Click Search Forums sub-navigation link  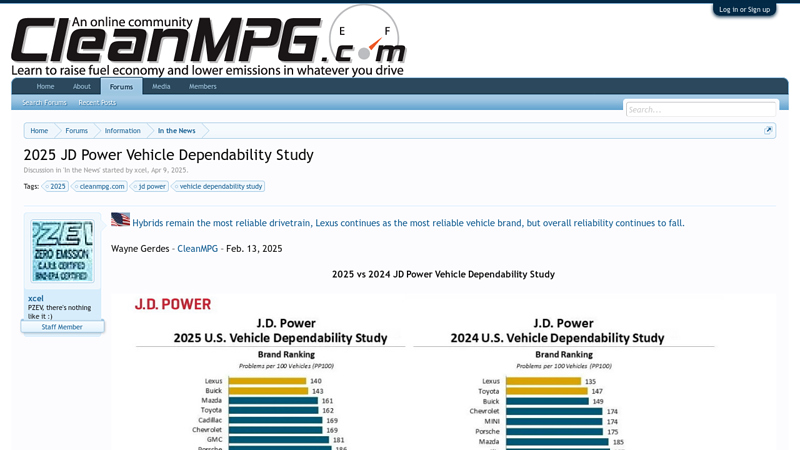coord(44,103)
